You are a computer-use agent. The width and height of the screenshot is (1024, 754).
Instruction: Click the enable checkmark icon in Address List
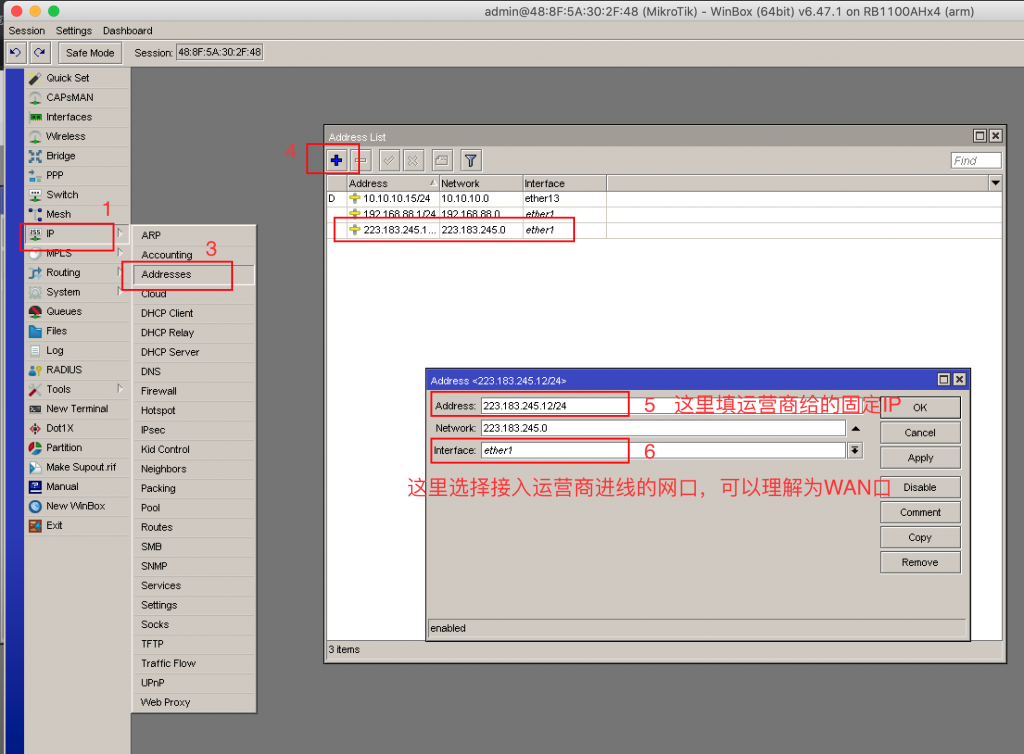[x=389, y=160]
